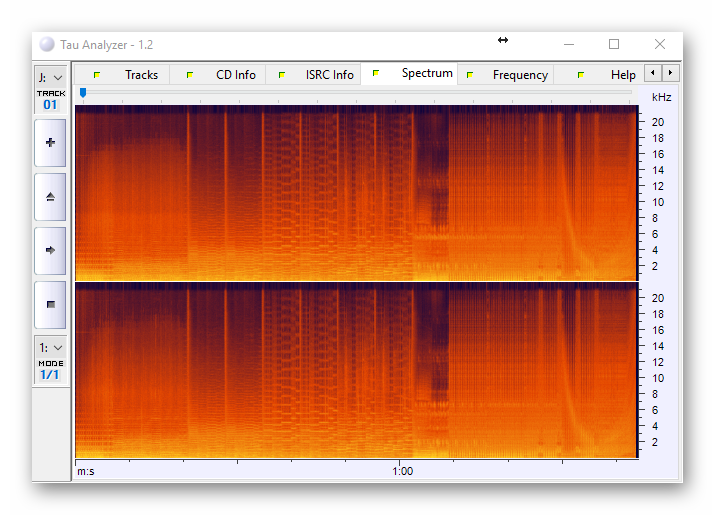Image resolution: width=715 pixels, height=515 pixels.
Task: Click the lower channel spectrogram display
Action: click(x=356, y=370)
